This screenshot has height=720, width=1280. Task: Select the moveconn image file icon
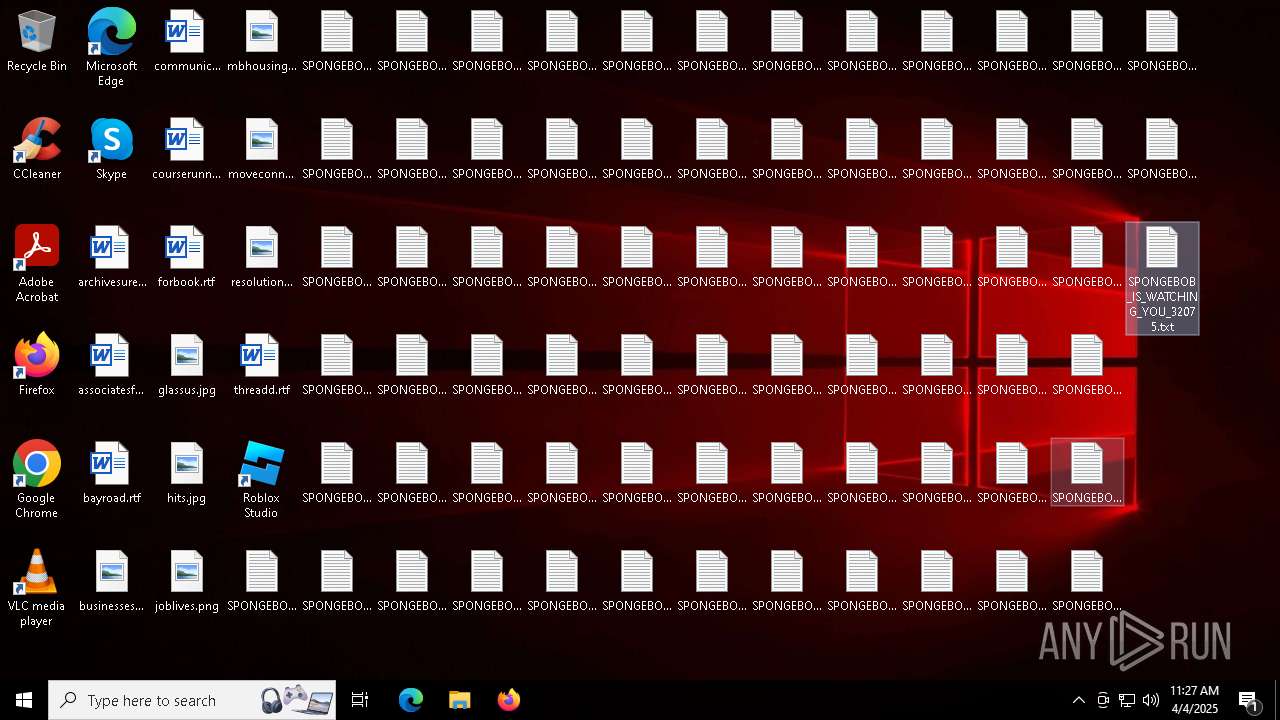pyautogui.click(x=261, y=149)
